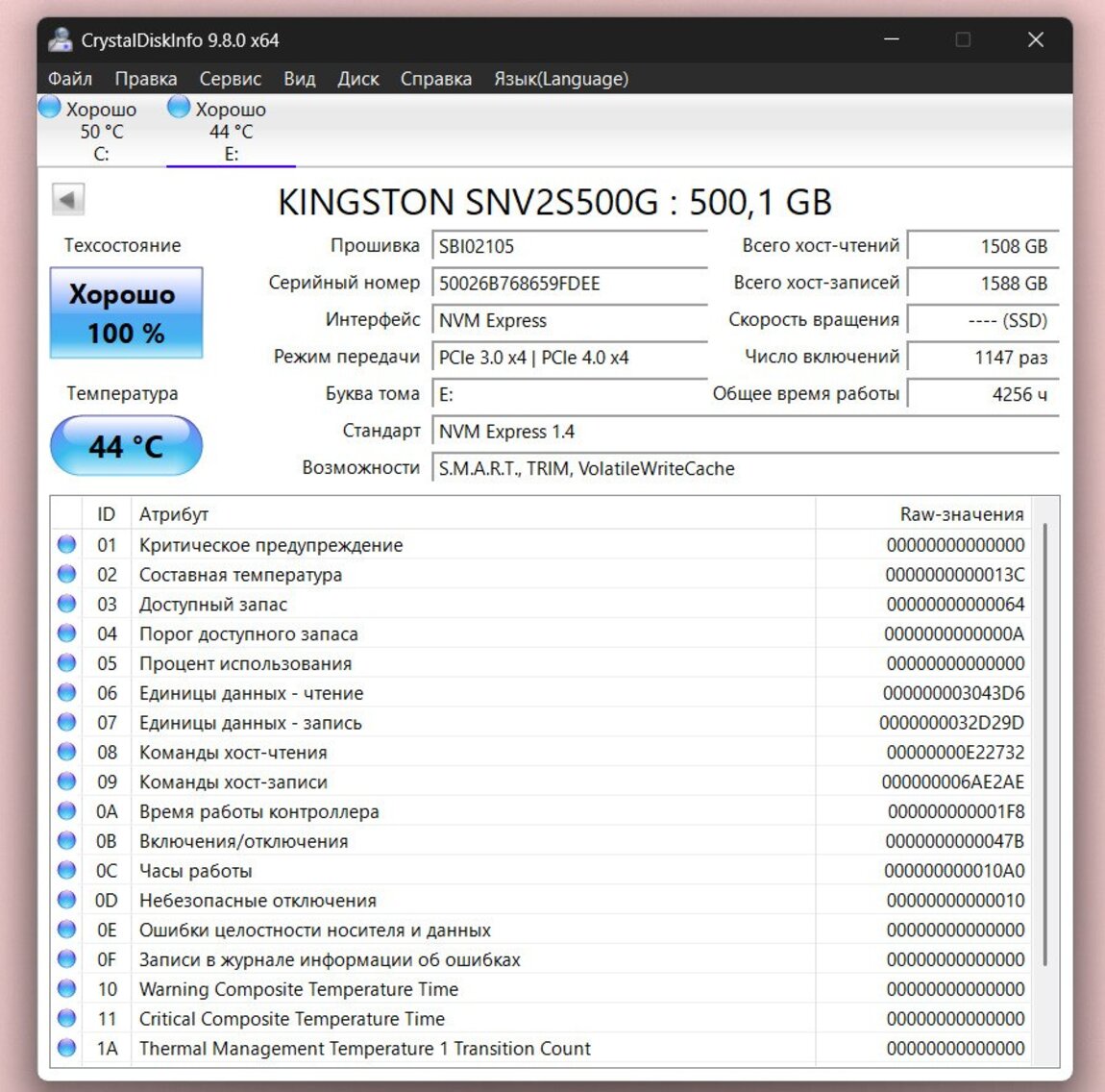
Task: Click the Хорошо 100 % health status button
Action: point(126,313)
